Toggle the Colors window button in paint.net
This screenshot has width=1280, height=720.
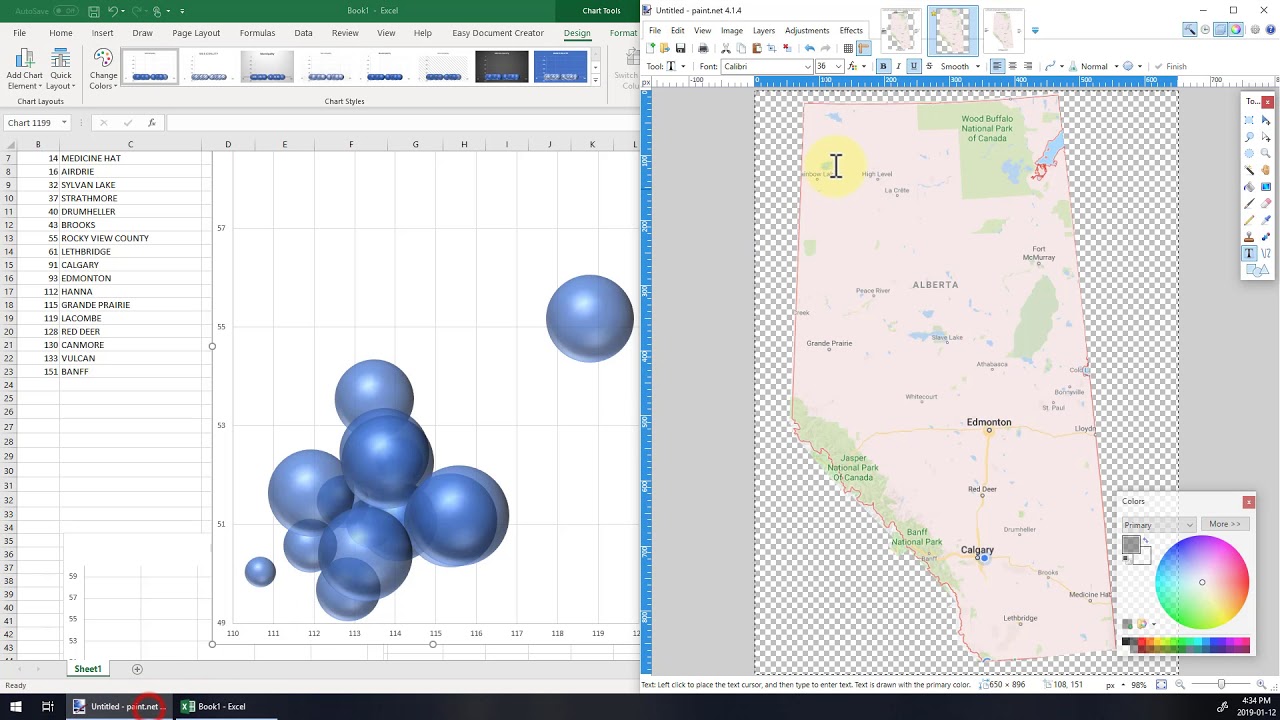coord(1235,30)
